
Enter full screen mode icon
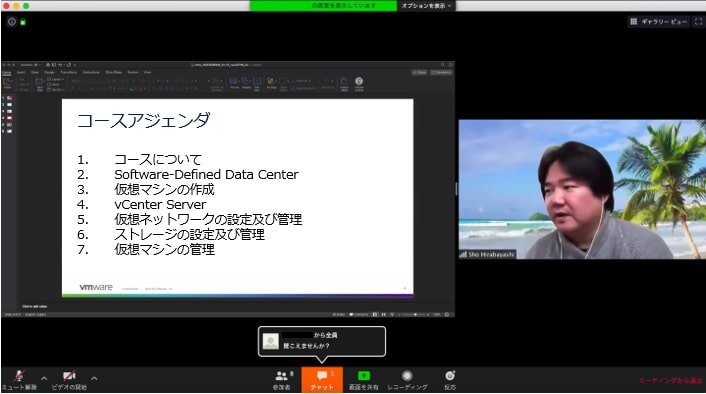[698, 21]
